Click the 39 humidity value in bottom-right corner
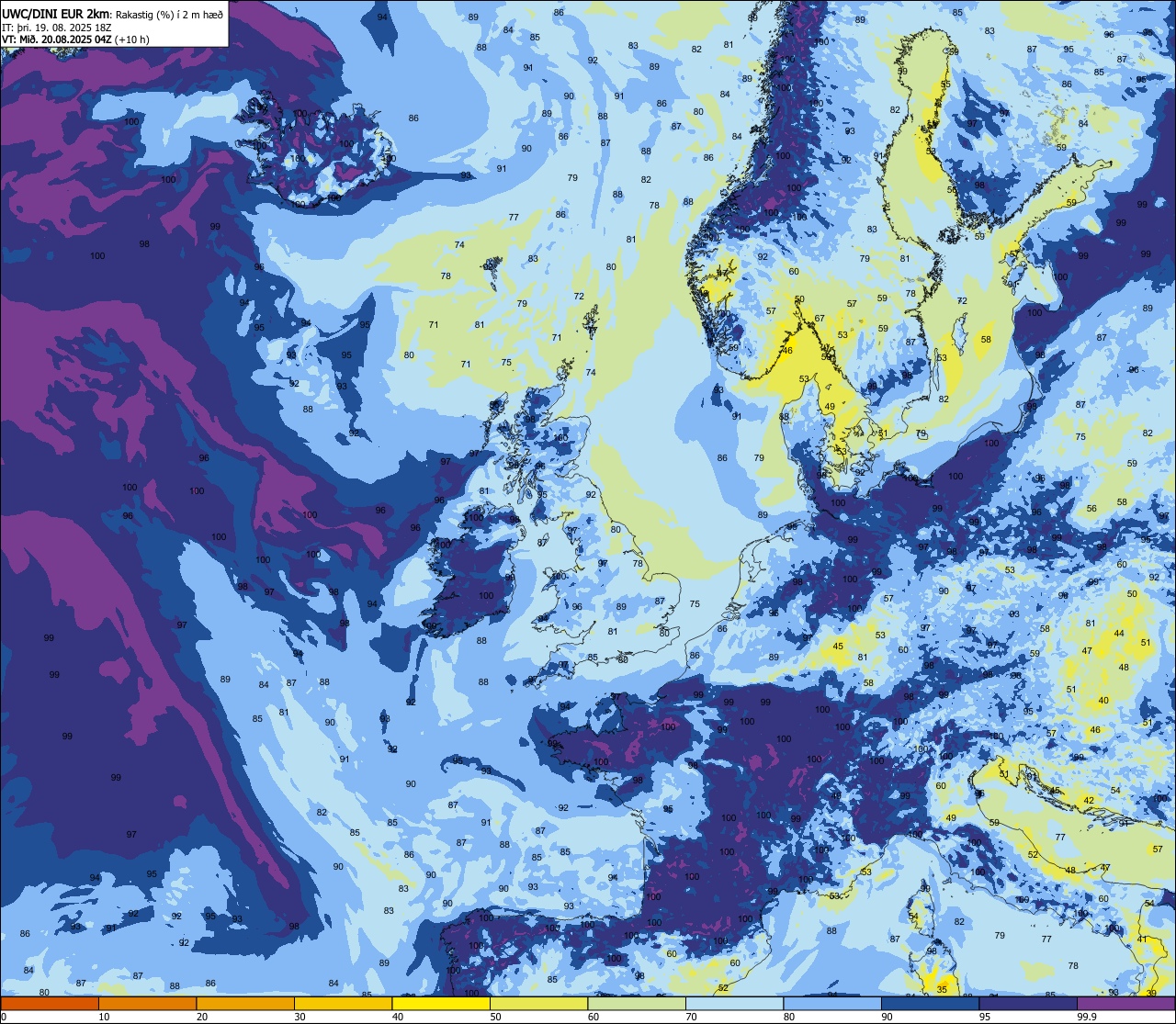1176x1024 pixels. point(1152,993)
